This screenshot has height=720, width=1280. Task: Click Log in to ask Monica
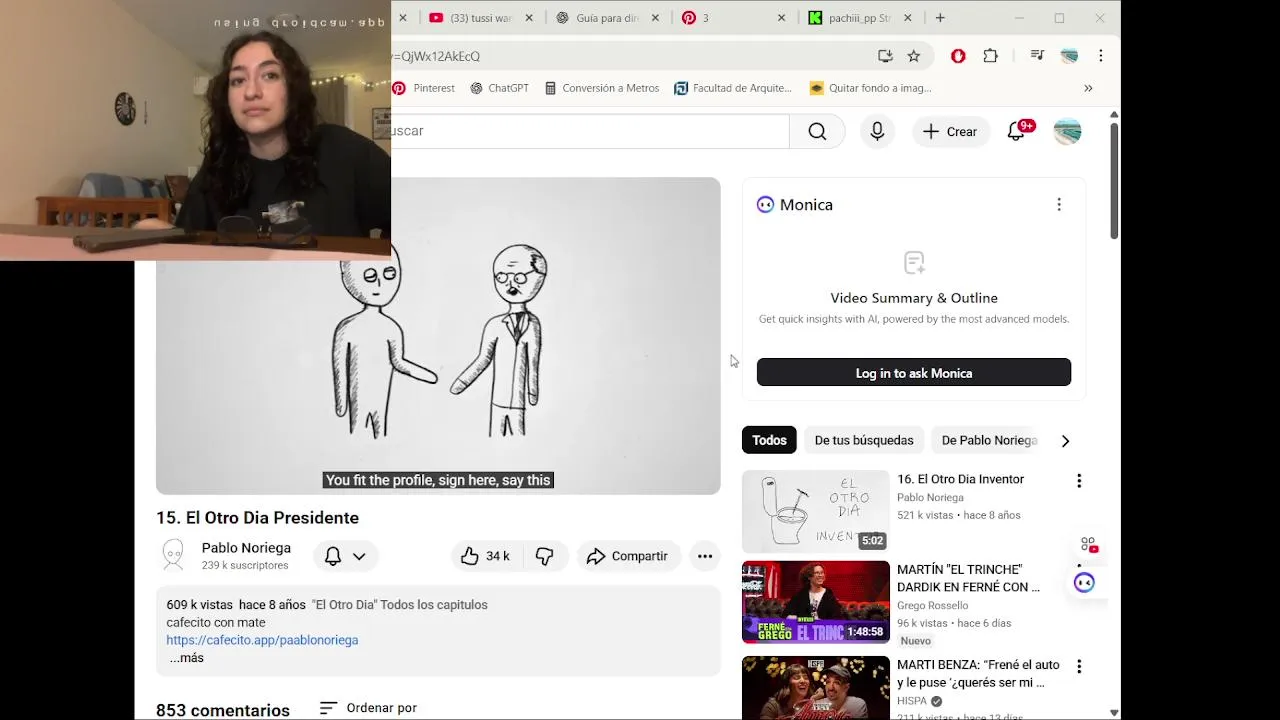(x=914, y=373)
